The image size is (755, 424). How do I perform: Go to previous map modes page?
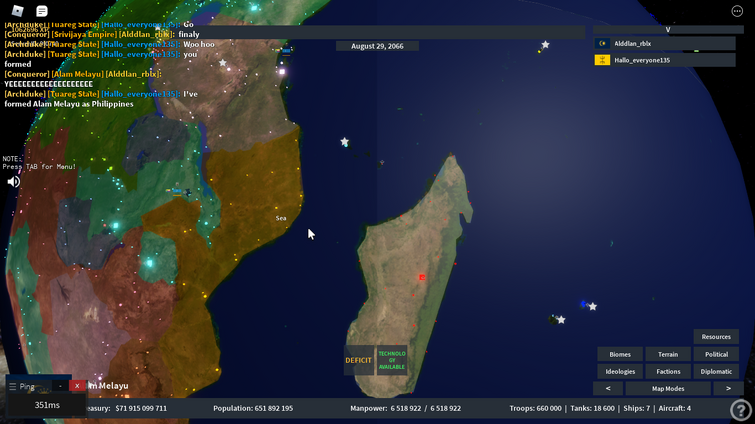(608, 388)
